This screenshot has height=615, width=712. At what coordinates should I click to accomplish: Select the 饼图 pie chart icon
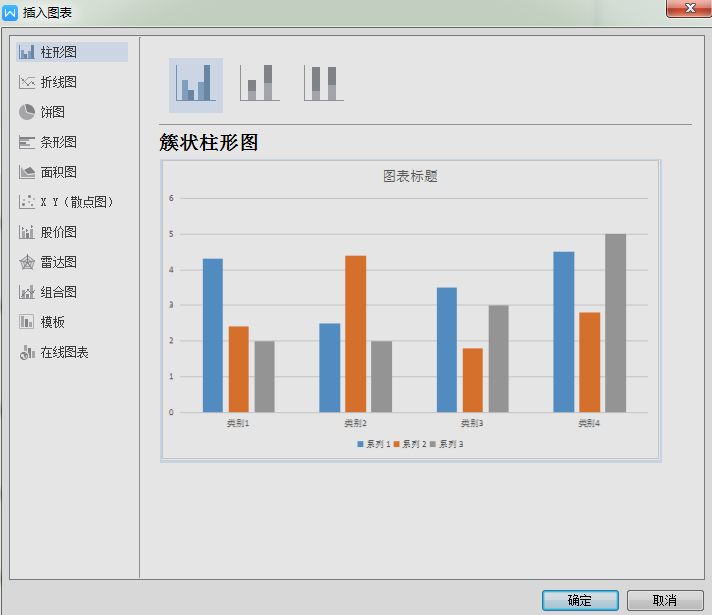point(27,112)
